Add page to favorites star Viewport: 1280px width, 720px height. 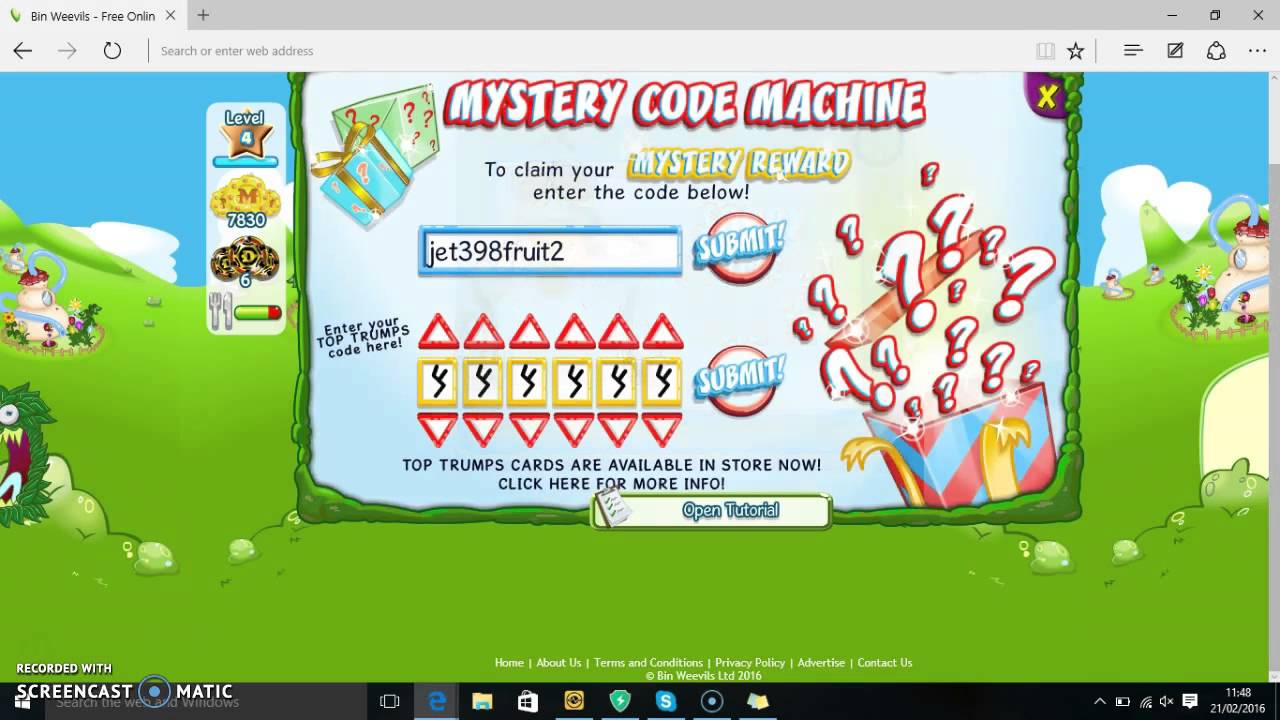(x=1075, y=51)
